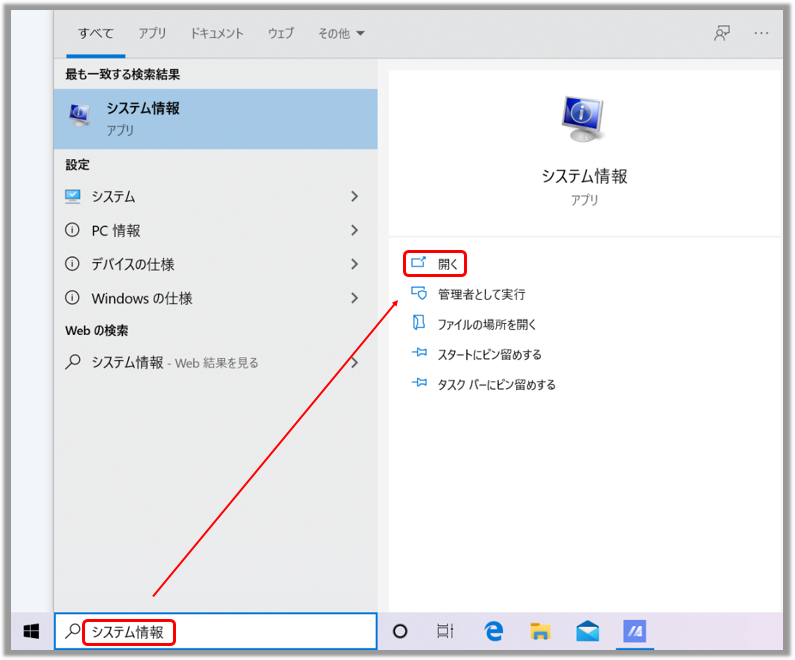Screen dimensions: 795x660
Task: Expand the デバイスの仕様 chevron
Action: (x=354, y=264)
